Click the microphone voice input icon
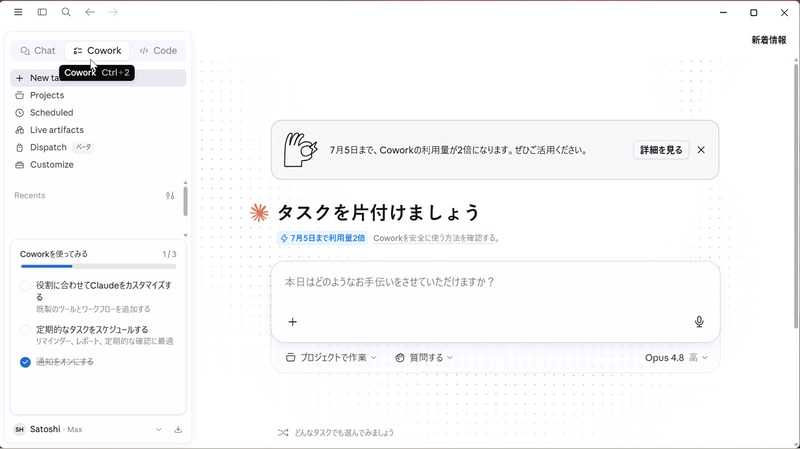The width and height of the screenshot is (800, 449). pos(699,321)
